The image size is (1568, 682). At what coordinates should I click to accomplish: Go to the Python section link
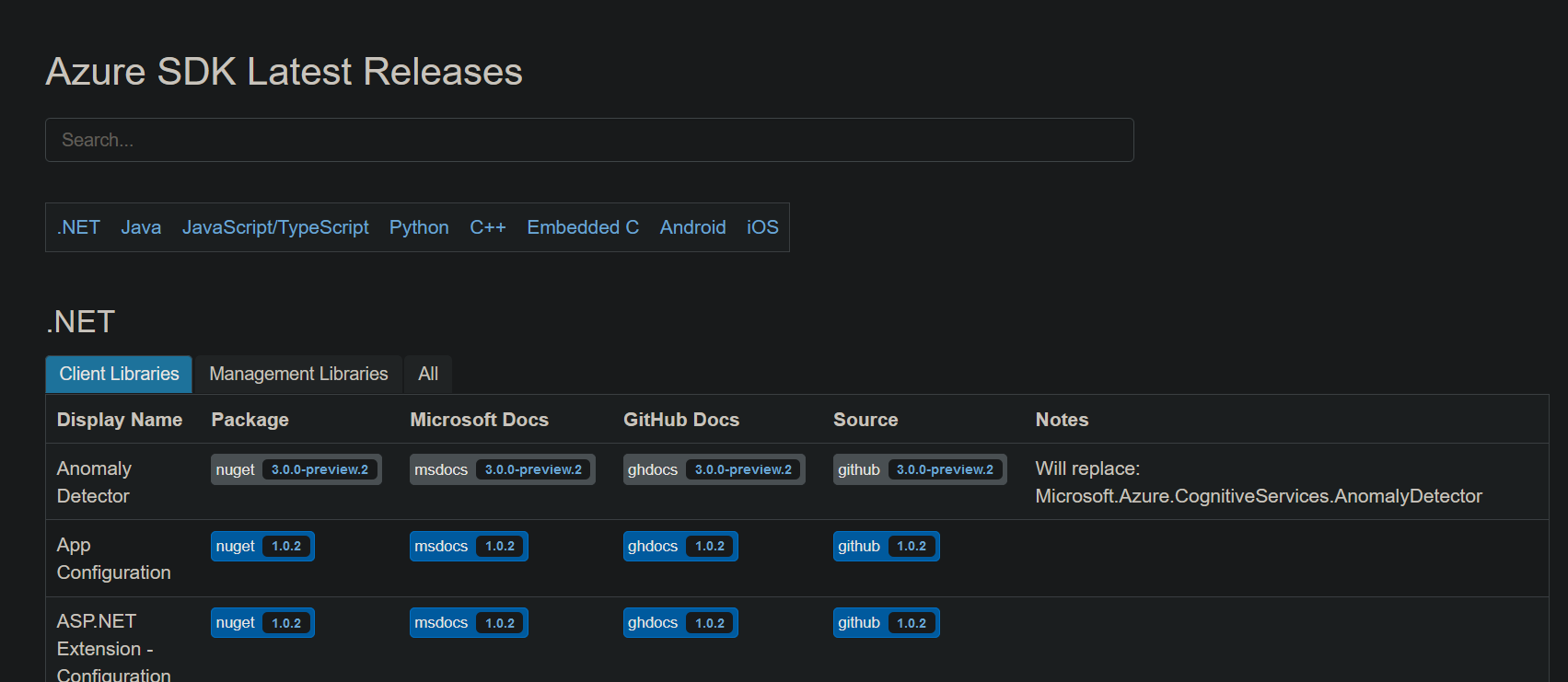pos(419,227)
